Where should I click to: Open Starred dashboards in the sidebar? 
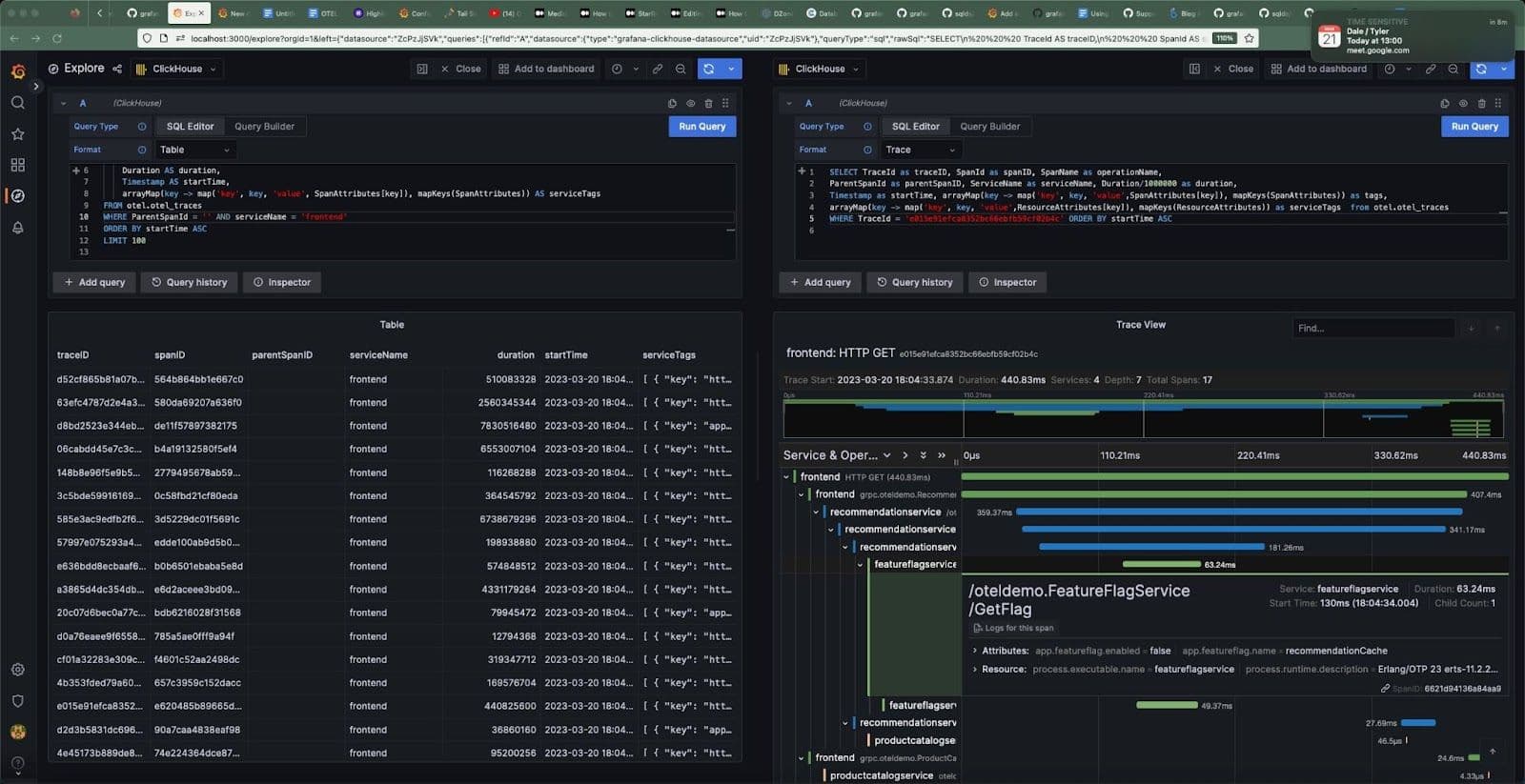click(x=17, y=134)
